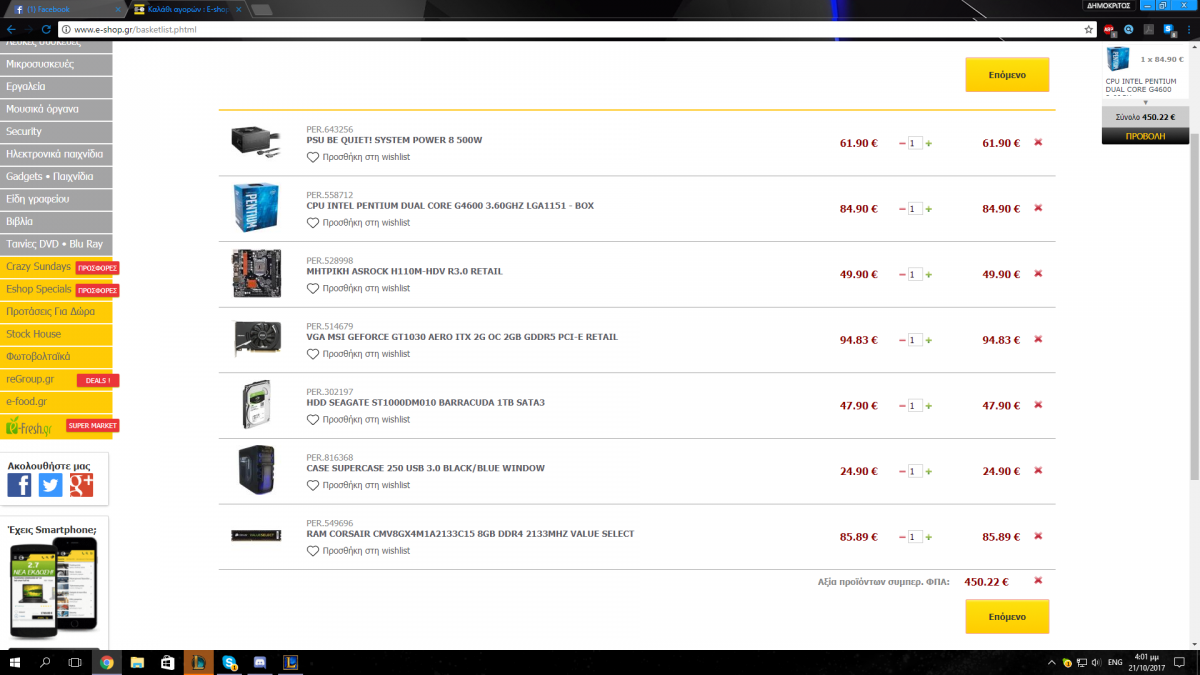Open Μικροσυσκευές sidebar category
Image resolution: width=1200 pixels, height=675 pixels.
tap(56, 64)
